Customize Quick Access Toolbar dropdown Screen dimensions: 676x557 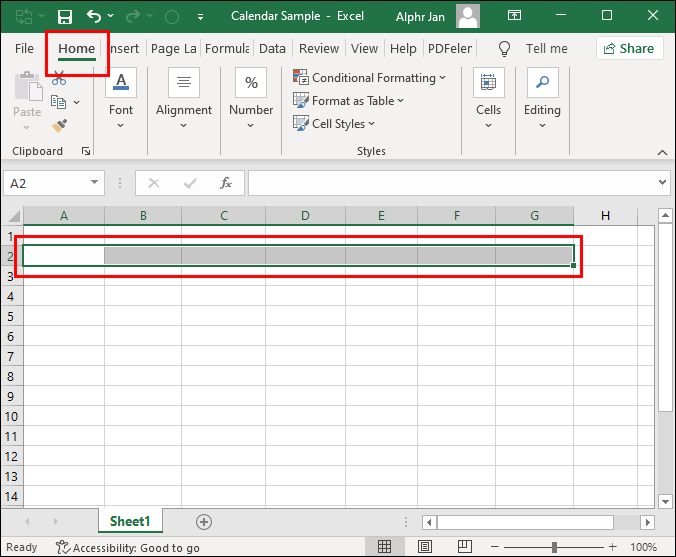(200, 17)
